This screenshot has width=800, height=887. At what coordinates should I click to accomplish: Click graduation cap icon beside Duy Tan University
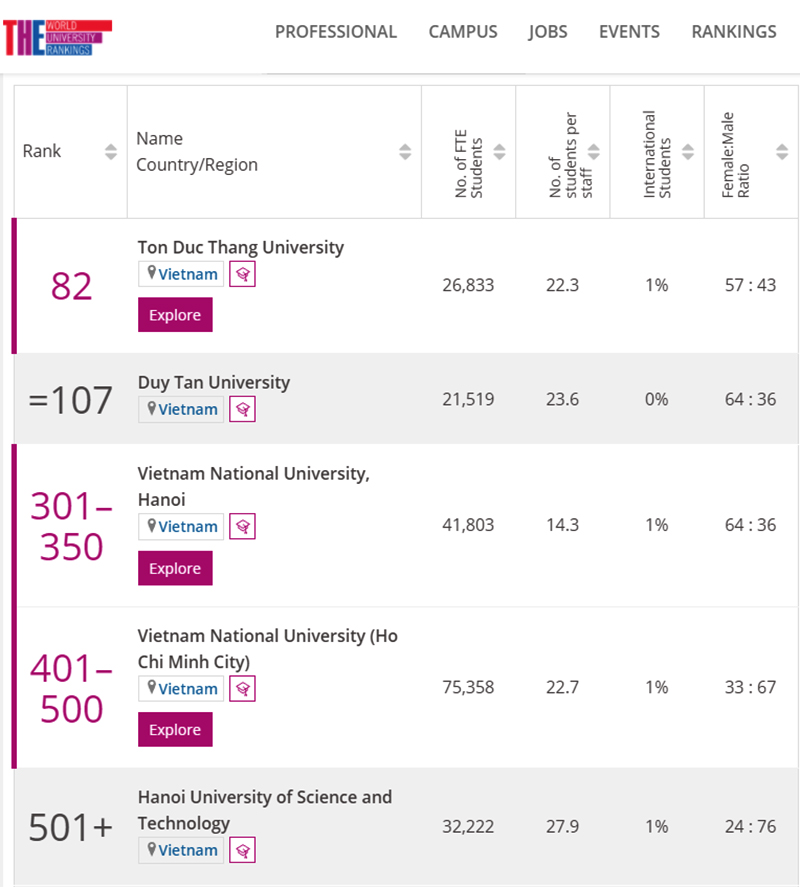(x=242, y=409)
